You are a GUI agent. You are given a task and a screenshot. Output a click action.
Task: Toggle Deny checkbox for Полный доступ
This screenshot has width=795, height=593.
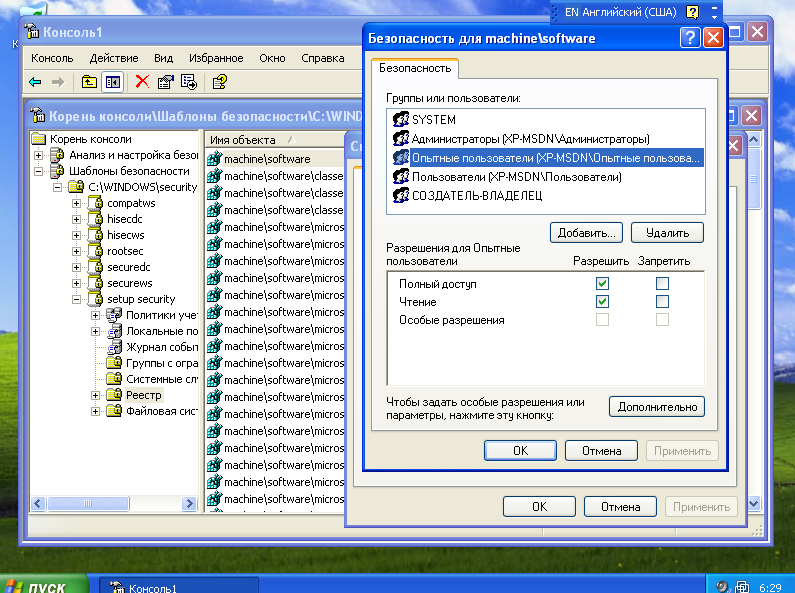(x=662, y=283)
